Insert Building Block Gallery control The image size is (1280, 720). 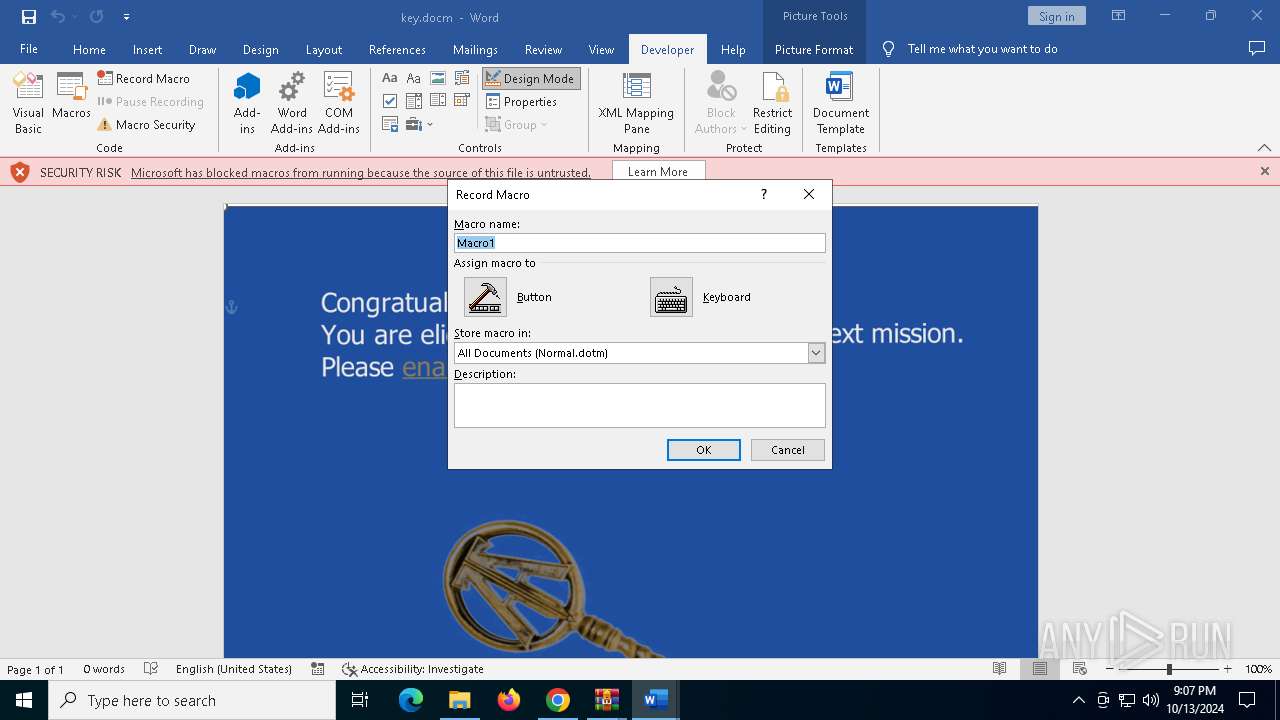tap(462, 78)
